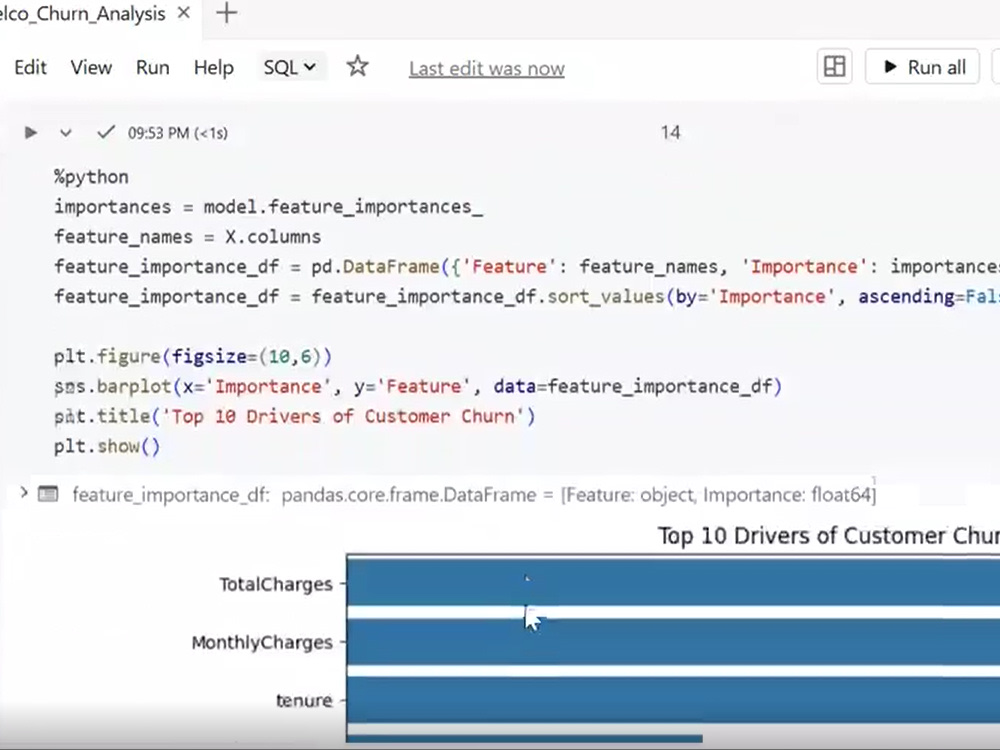Click the MonthlyCharges axis label
This screenshot has height=750, width=1000.
(x=262, y=642)
